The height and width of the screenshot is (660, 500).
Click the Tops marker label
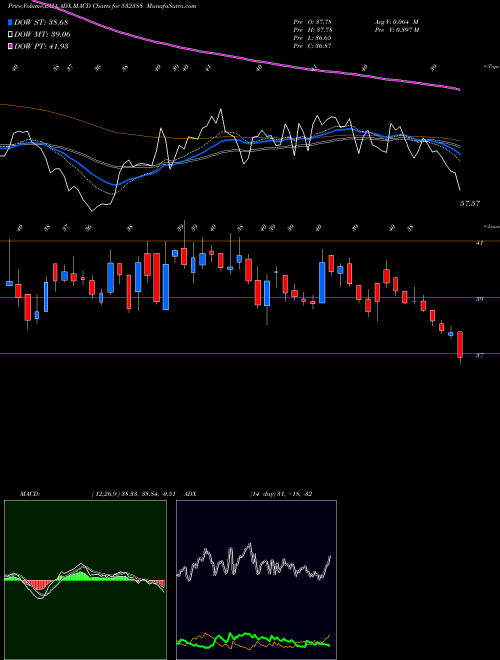point(491,67)
